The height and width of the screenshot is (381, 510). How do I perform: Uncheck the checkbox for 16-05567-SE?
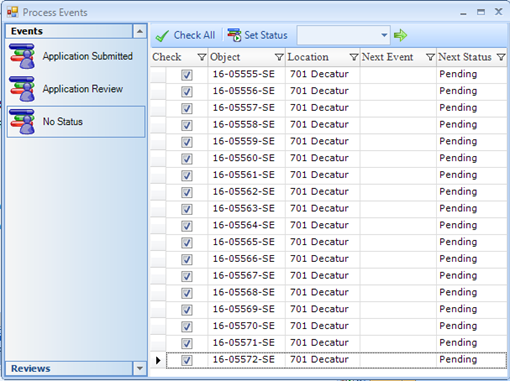click(187, 276)
